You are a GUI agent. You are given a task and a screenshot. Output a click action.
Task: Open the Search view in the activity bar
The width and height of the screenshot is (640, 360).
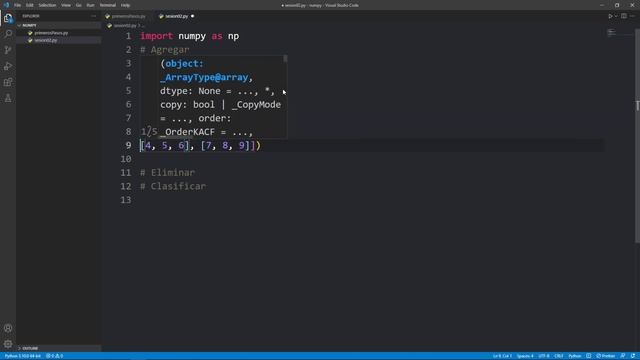pos(8,33)
